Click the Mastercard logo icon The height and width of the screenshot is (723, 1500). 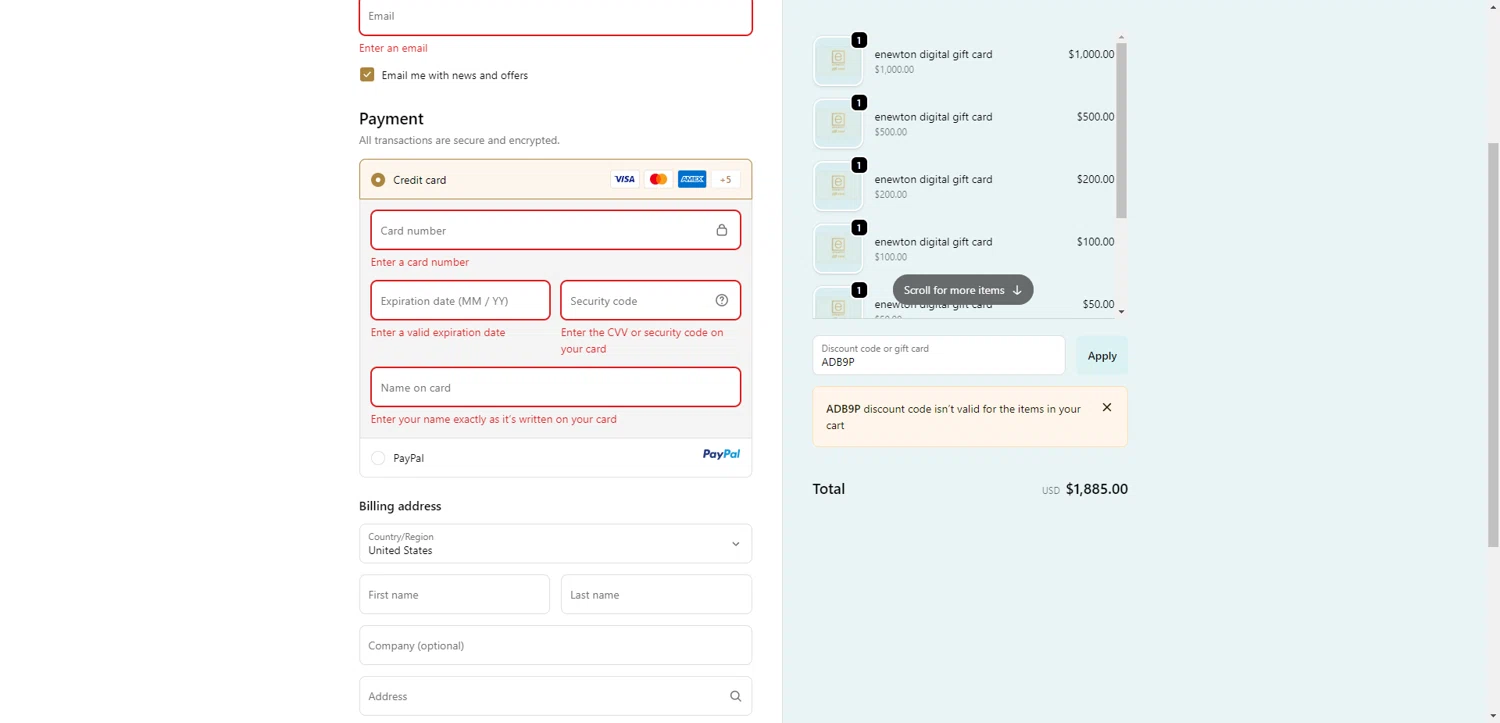pyautogui.click(x=658, y=179)
